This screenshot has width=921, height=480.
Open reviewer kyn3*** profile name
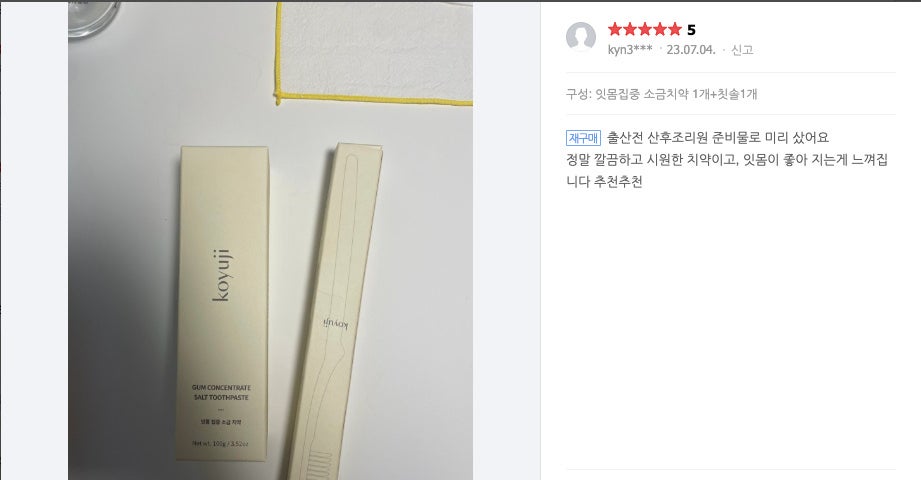tap(630, 49)
